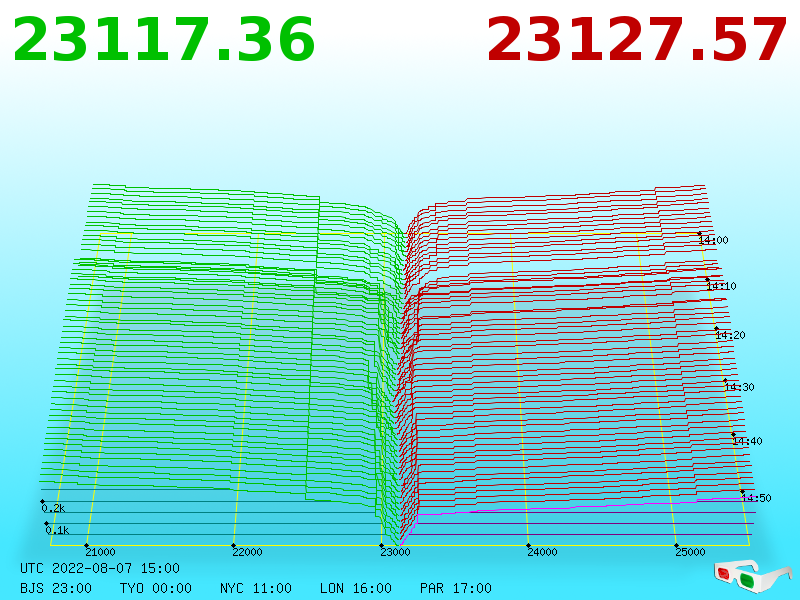The width and height of the screenshot is (800, 600).
Task: Click the 21000 price axis label
Action: (x=101, y=552)
